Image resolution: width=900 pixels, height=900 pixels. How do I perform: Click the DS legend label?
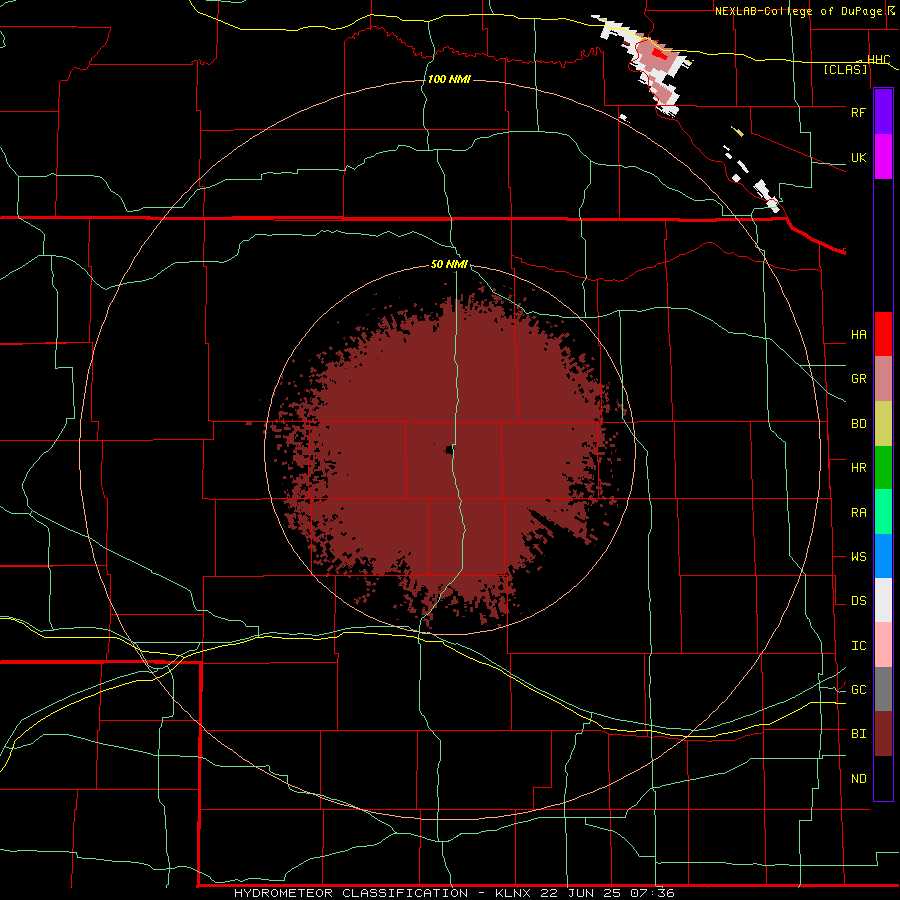click(x=858, y=601)
